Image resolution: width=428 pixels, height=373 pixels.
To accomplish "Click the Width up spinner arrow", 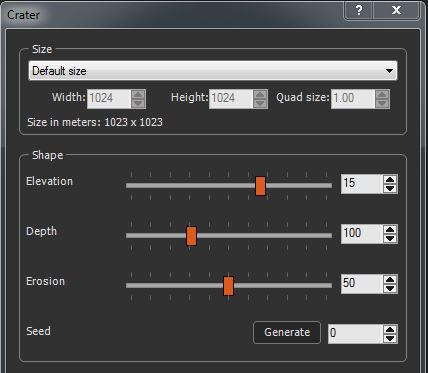I will point(138,94).
